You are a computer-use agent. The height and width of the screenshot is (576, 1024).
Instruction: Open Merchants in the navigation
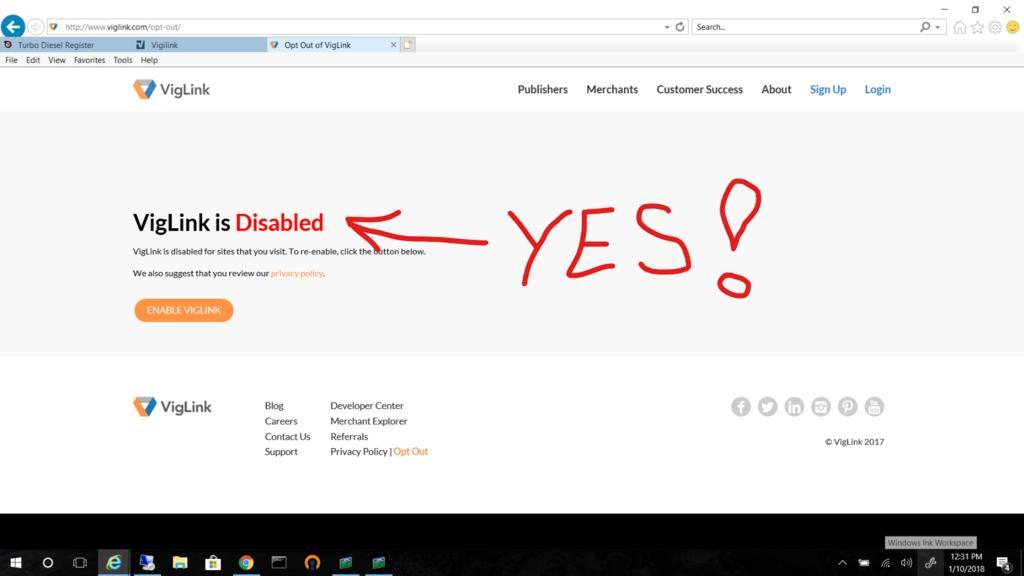tap(612, 89)
